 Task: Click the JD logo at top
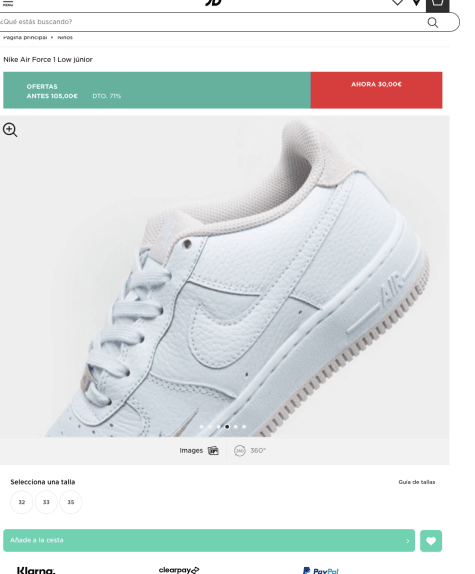[x=214, y=3]
